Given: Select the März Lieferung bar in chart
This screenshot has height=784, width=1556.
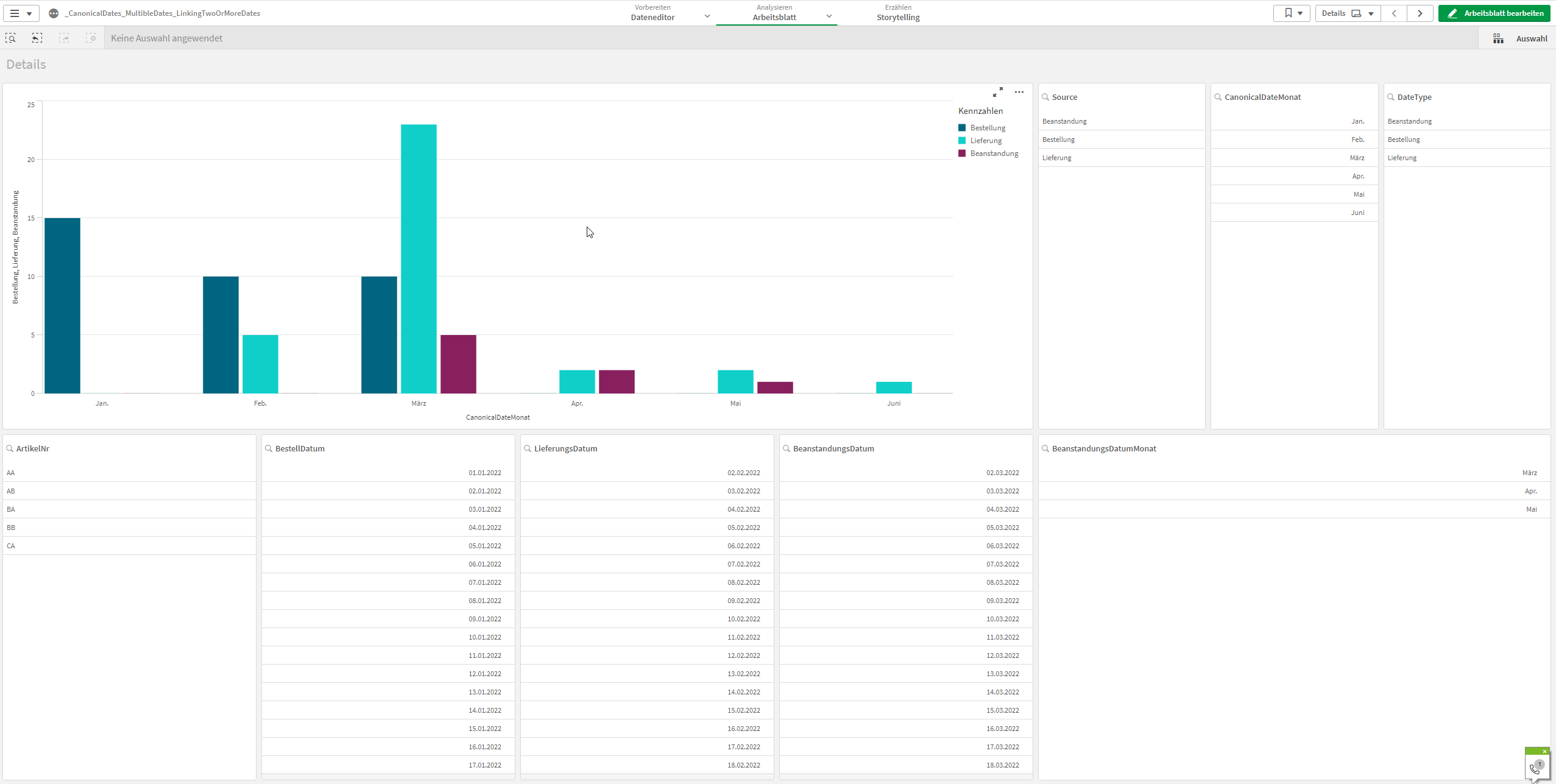Looking at the screenshot, I should tap(419, 259).
